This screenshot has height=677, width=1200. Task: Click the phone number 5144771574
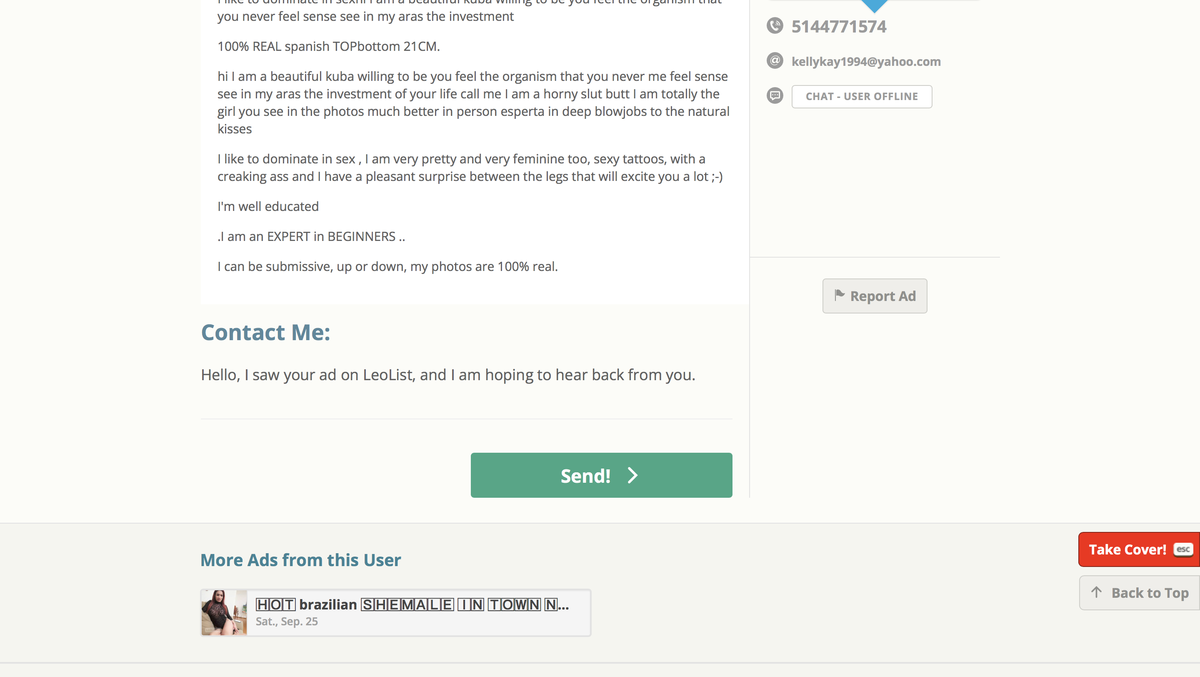point(839,26)
